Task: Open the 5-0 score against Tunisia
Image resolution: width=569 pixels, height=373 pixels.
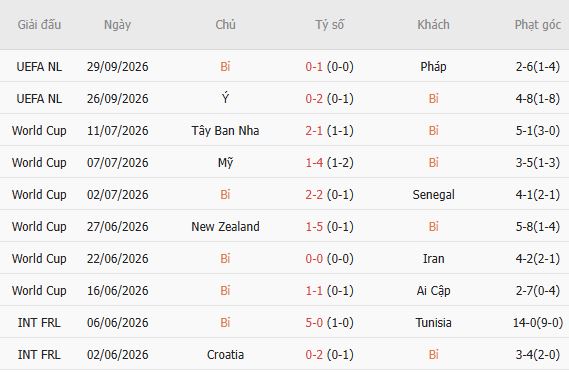Action: (x=314, y=323)
